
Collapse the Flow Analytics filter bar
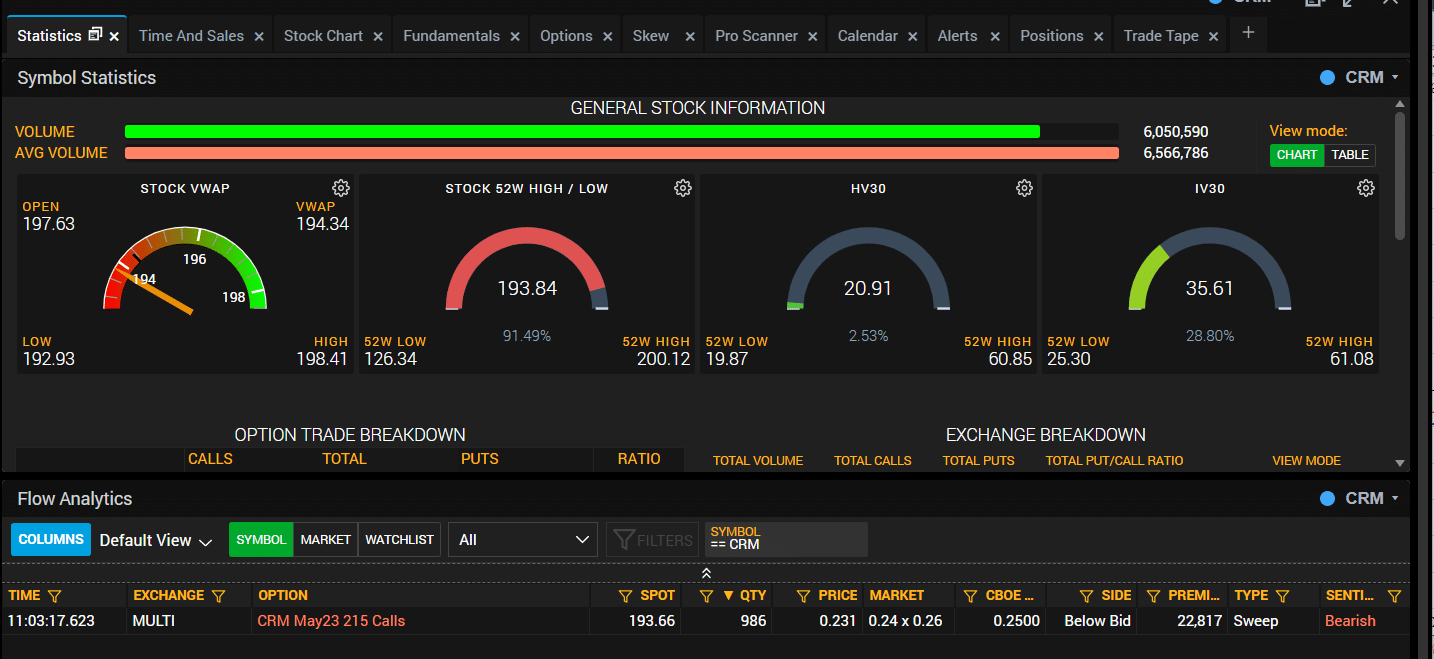pos(706,573)
